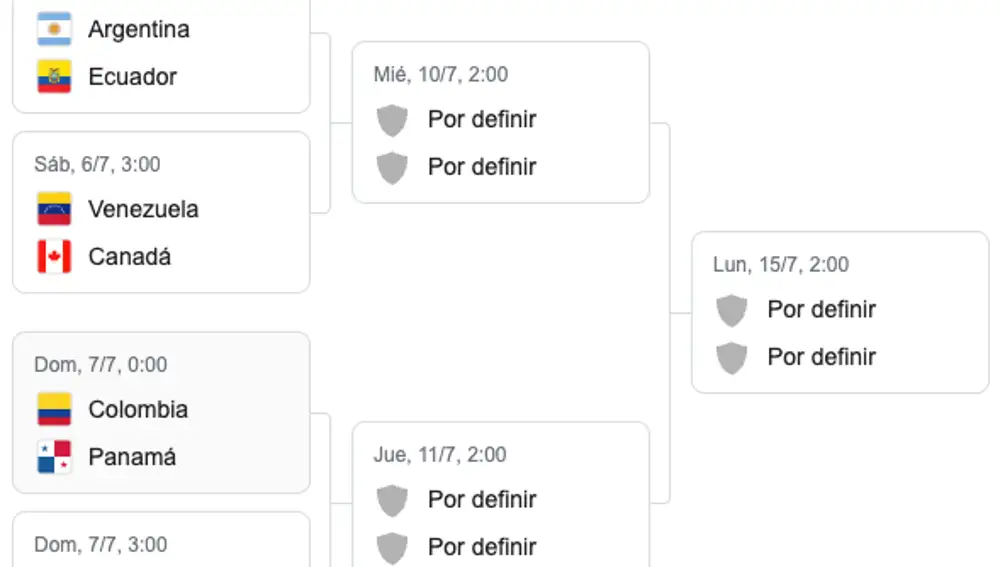Click the Colombia flag icon
Image resolution: width=1000 pixels, height=567 pixels.
pyautogui.click(x=54, y=409)
